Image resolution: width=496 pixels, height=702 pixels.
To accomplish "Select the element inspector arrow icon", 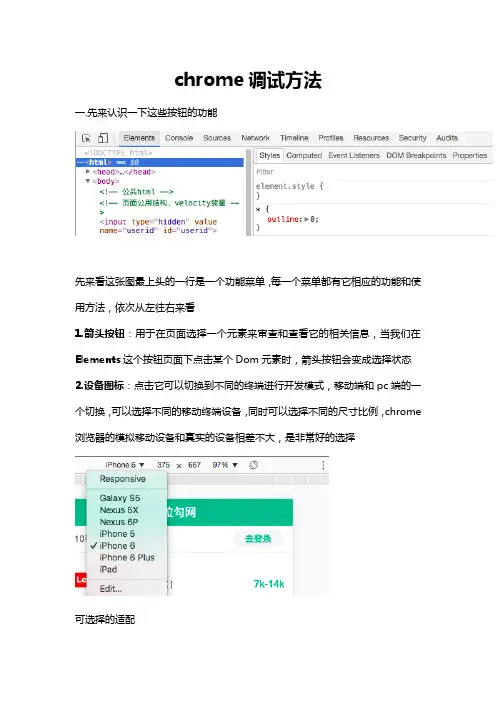I will coord(86,138).
